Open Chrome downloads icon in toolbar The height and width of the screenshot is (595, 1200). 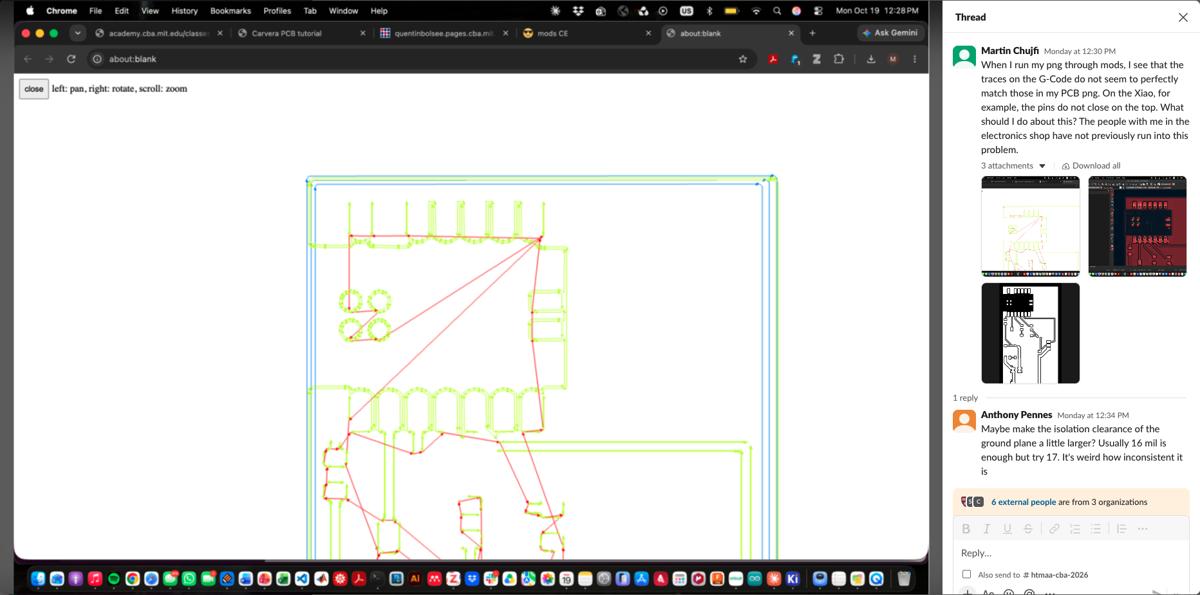[871, 59]
